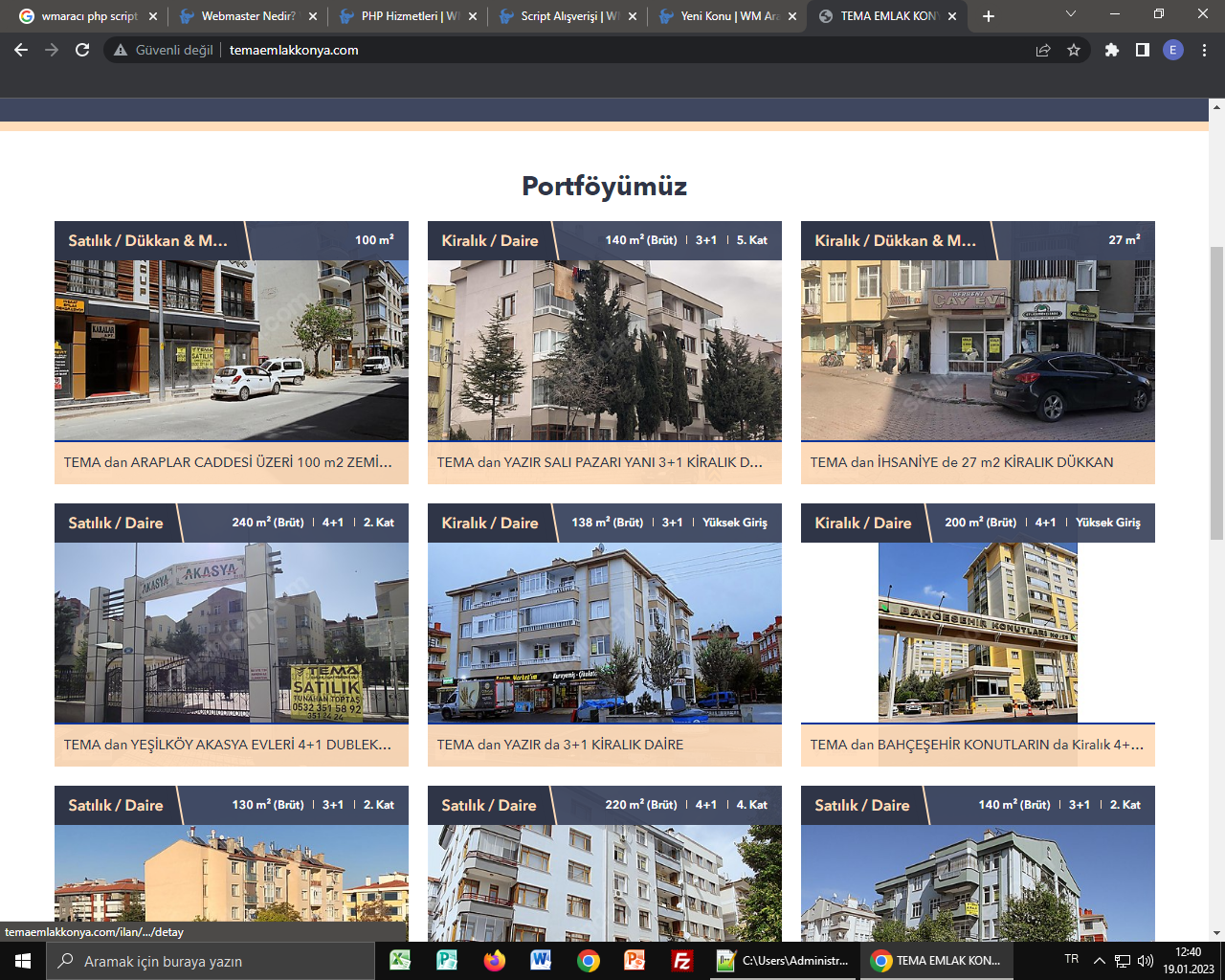Screen dimensions: 1225x980
Task: Click the Portföyümüz section heading
Action: click(604, 186)
